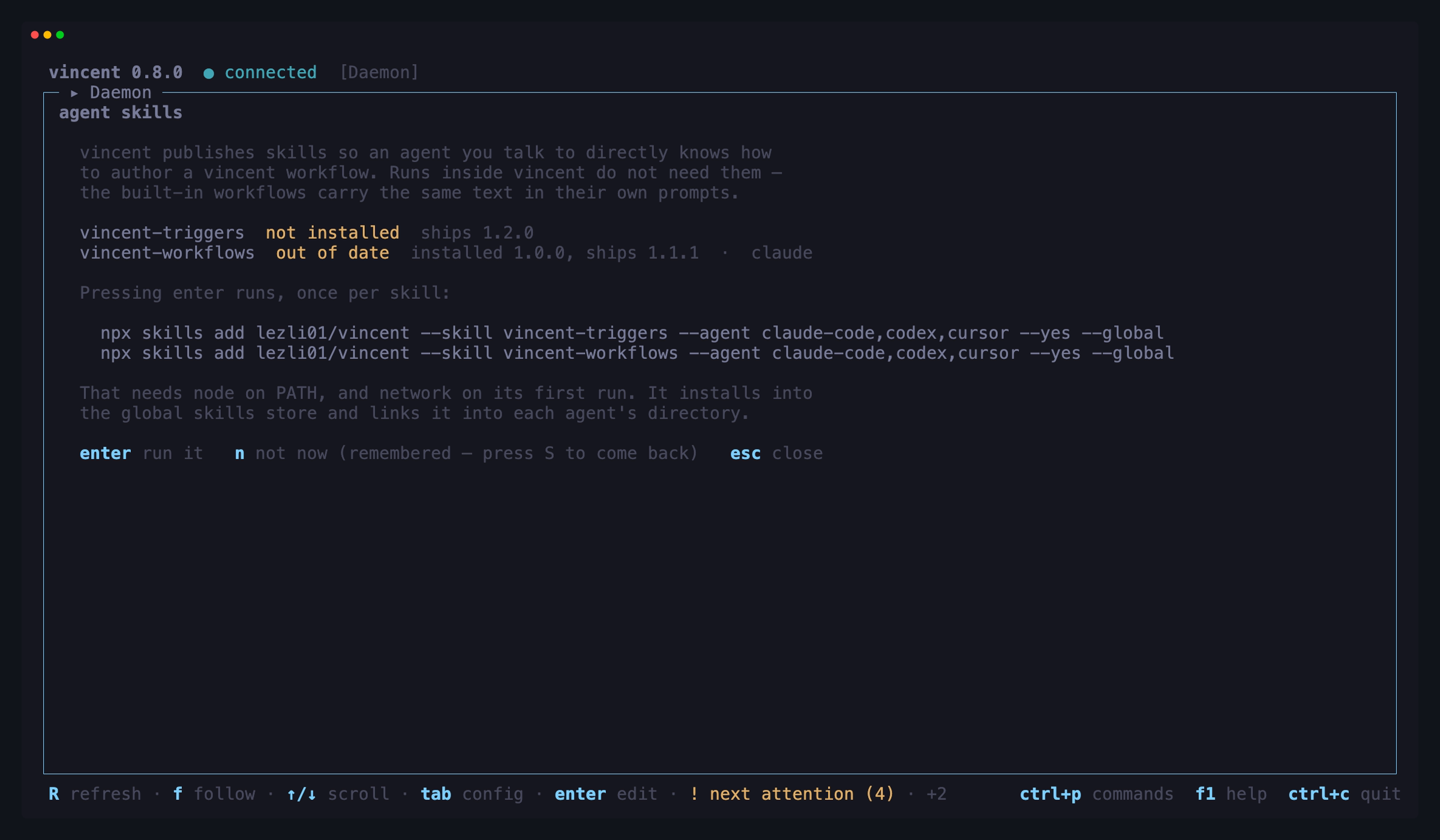The height and width of the screenshot is (840, 1440).
Task: Select the 'vincent-workflows' skill row
Action: tap(446, 253)
